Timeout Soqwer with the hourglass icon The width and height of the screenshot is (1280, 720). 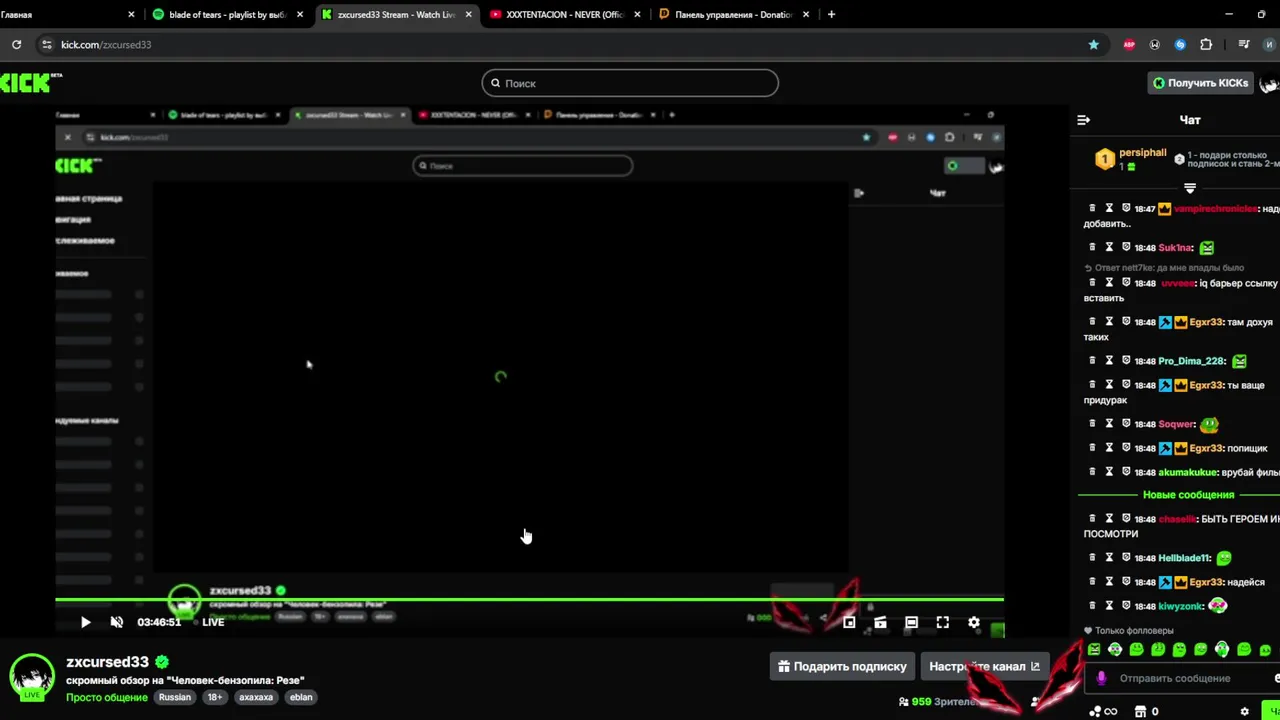(1109, 424)
